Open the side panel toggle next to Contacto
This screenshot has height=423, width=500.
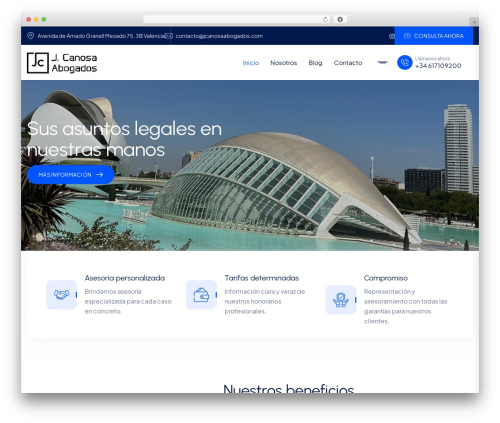click(x=382, y=62)
